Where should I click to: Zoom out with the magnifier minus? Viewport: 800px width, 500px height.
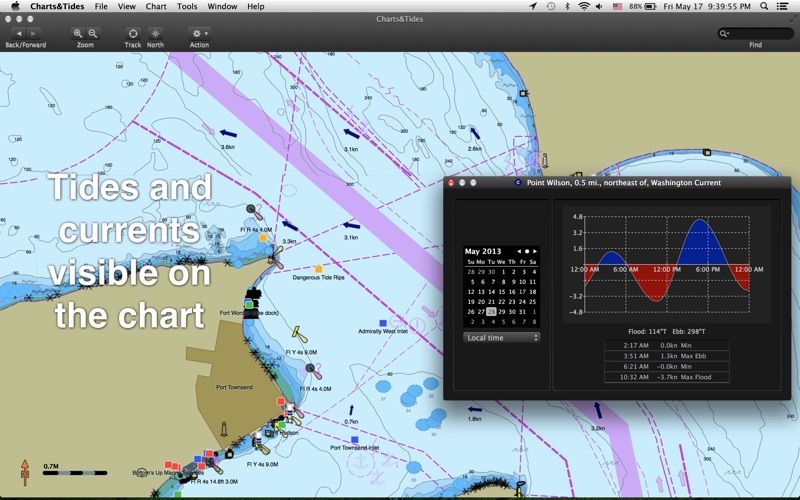coord(93,34)
